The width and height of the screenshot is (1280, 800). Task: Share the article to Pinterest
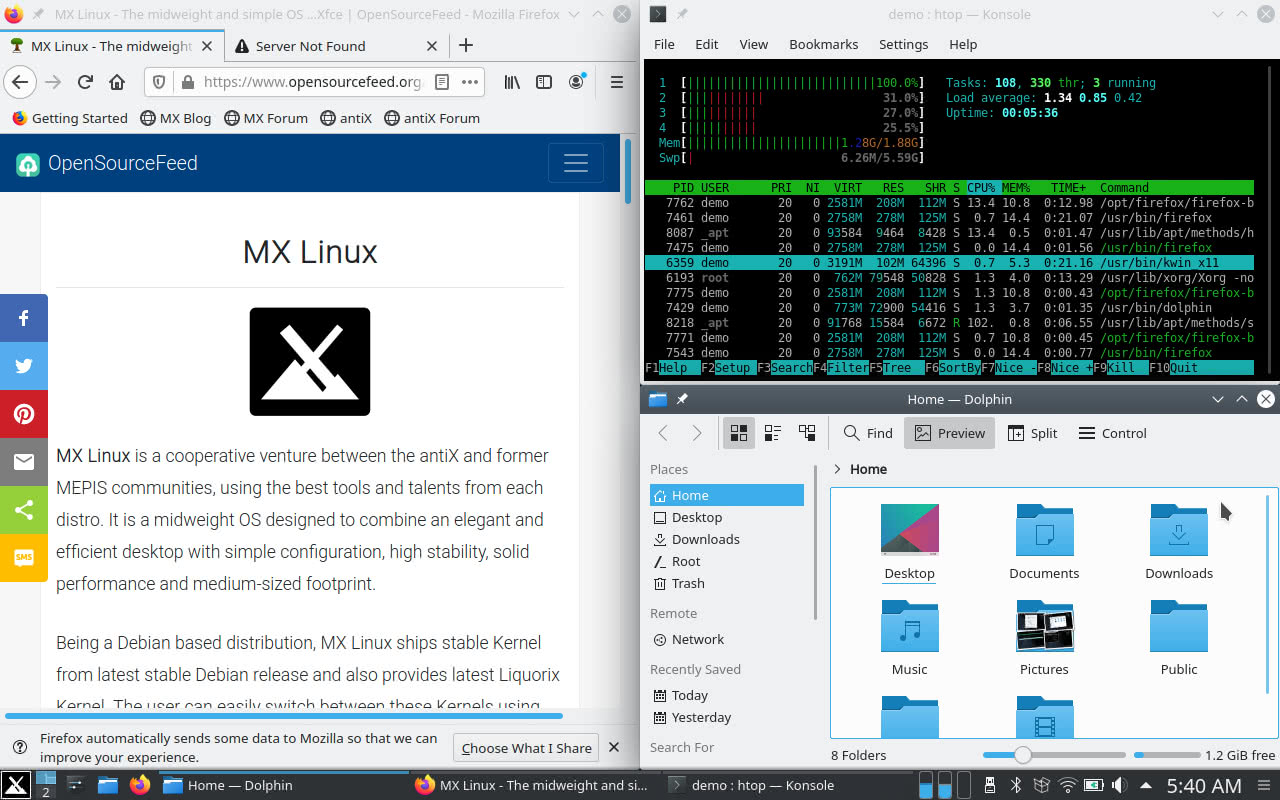click(x=23, y=414)
